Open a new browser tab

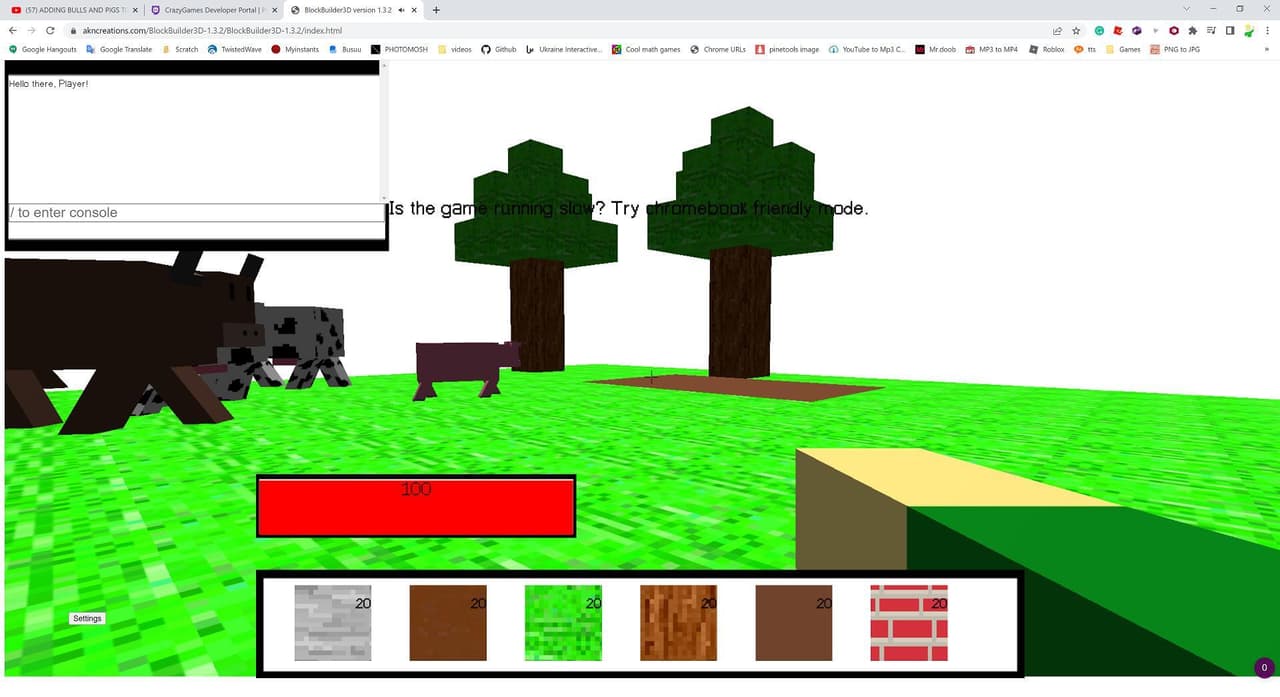tap(436, 10)
